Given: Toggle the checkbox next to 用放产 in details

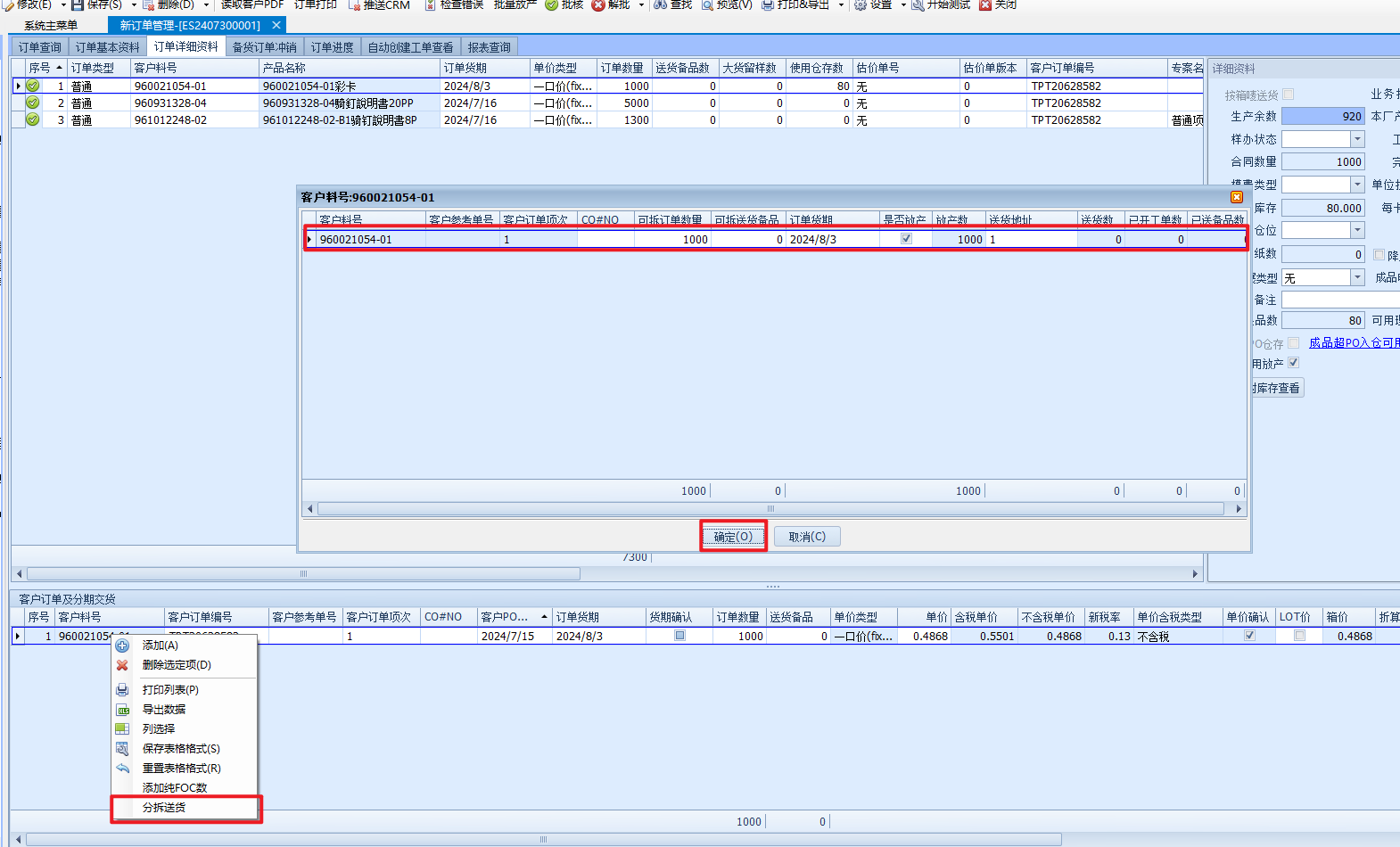Looking at the screenshot, I should [1293, 363].
